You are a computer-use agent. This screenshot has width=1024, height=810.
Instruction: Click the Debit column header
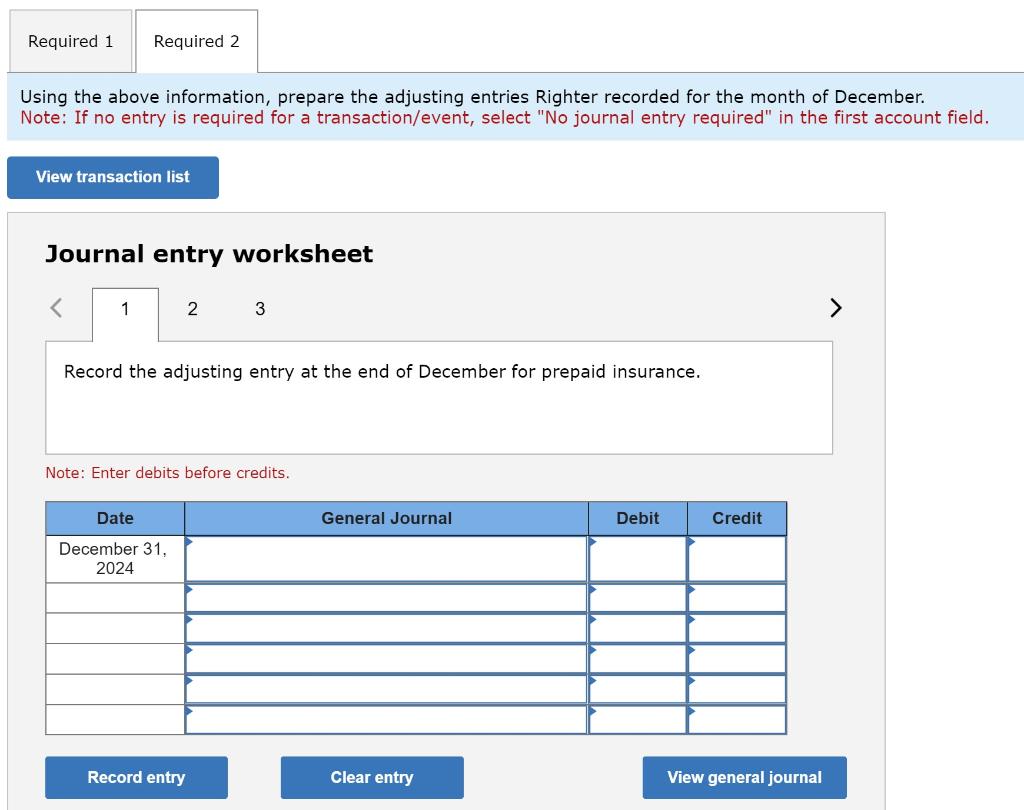coord(638,519)
